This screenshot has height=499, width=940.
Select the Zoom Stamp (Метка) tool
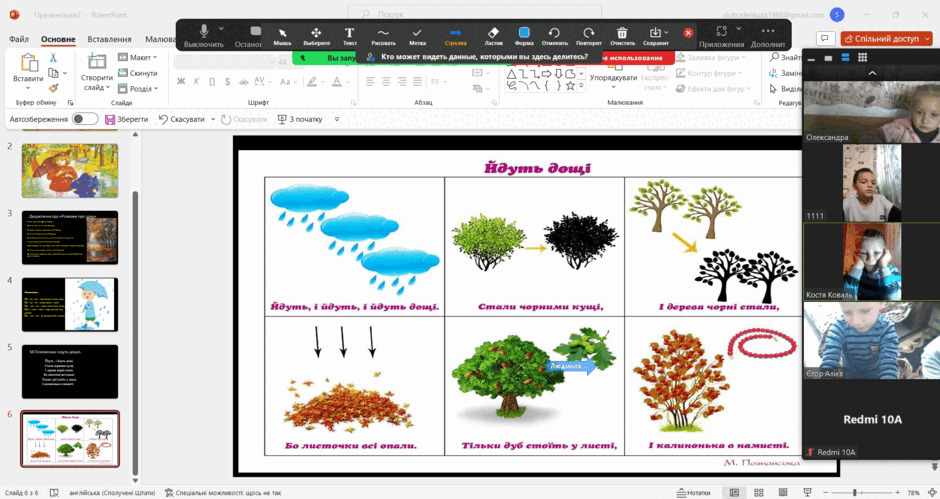[x=417, y=36]
